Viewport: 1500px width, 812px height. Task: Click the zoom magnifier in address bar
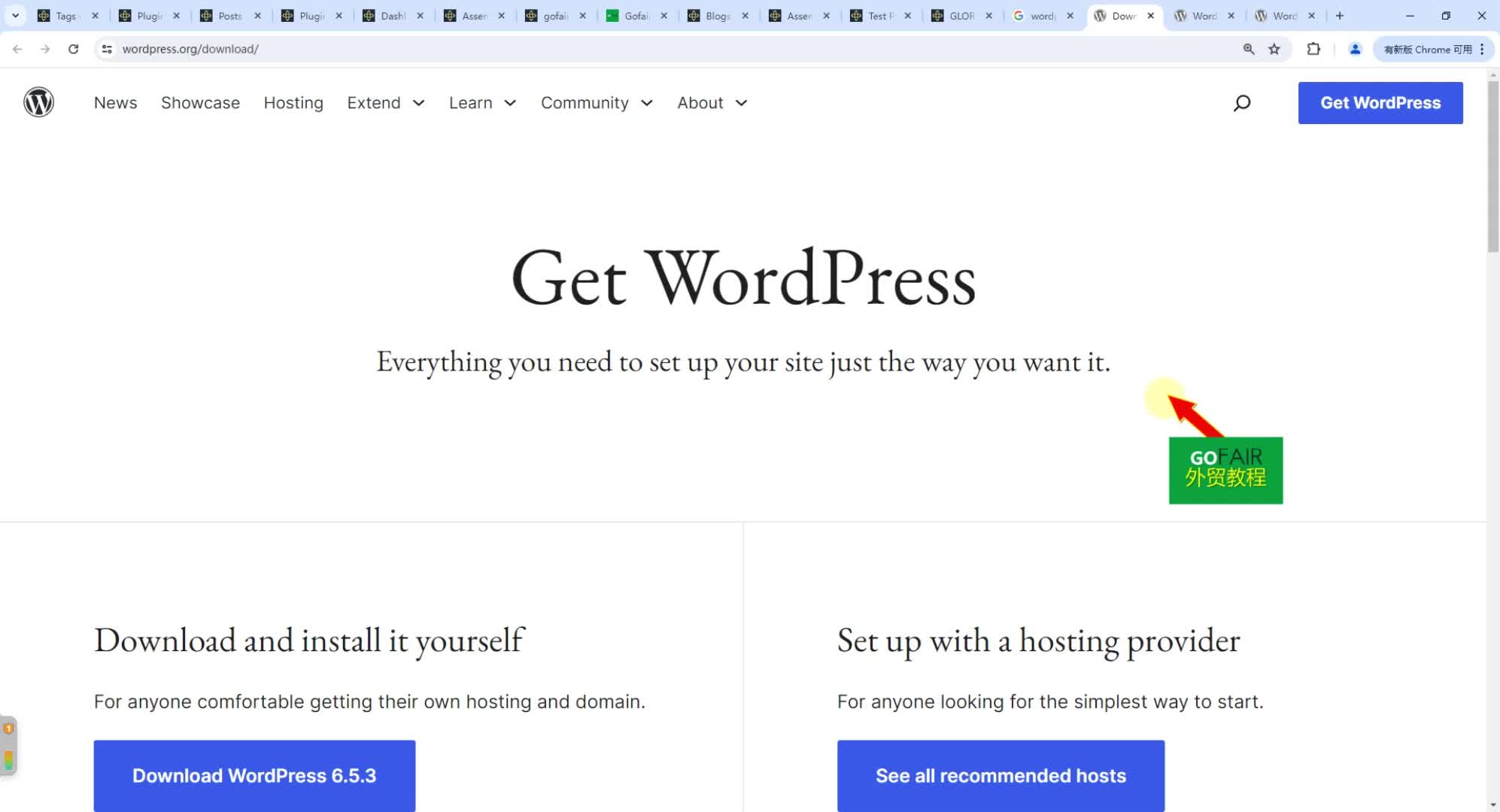click(x=1249, y=49)
